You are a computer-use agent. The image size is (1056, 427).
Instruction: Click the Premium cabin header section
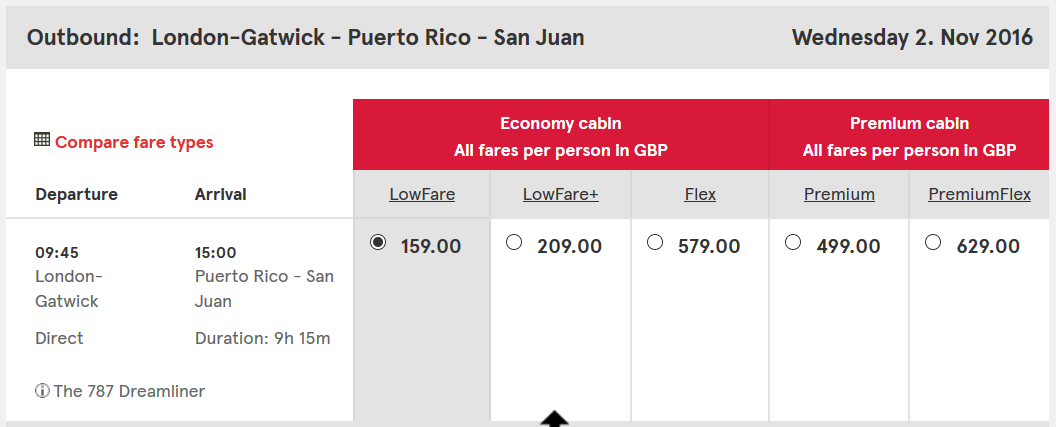click(x=909, y=135)
